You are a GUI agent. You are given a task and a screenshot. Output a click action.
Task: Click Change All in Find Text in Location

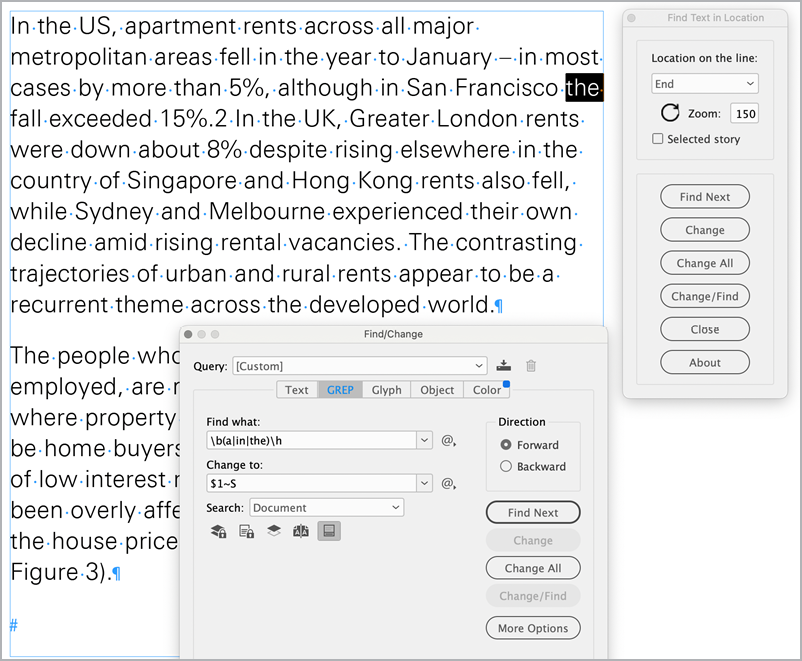[x=705, y=263]
